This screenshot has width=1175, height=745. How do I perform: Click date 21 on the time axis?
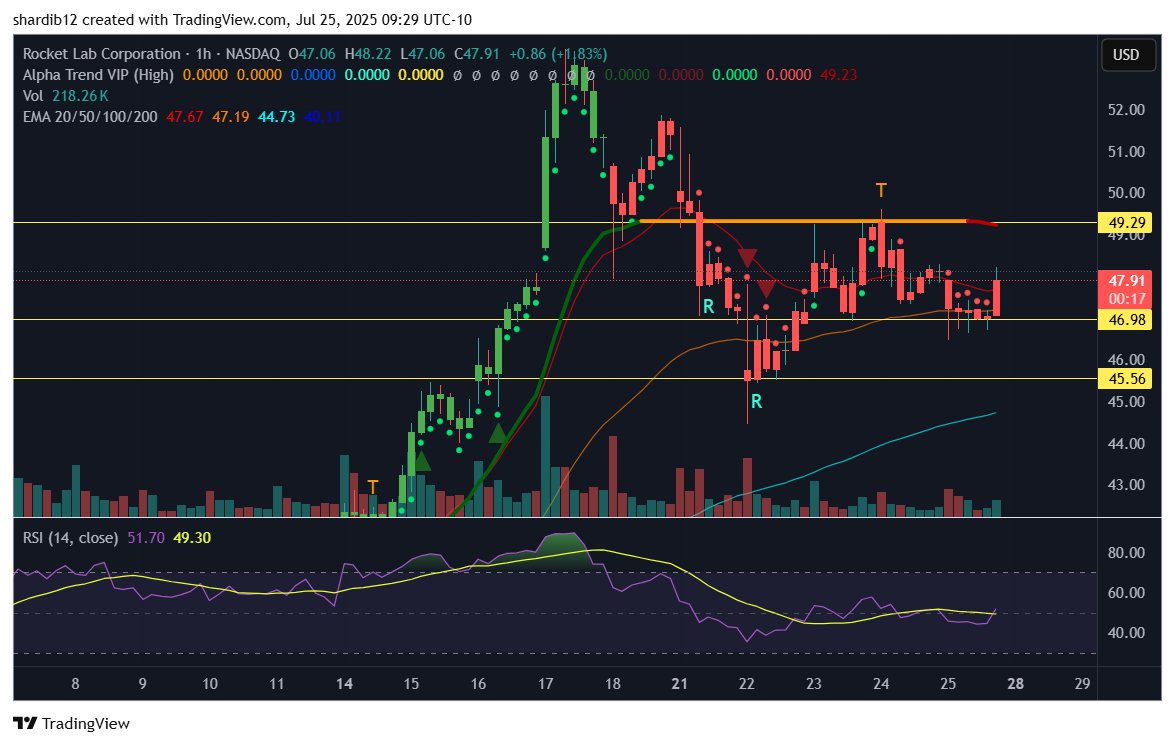(x=680, y=684)
